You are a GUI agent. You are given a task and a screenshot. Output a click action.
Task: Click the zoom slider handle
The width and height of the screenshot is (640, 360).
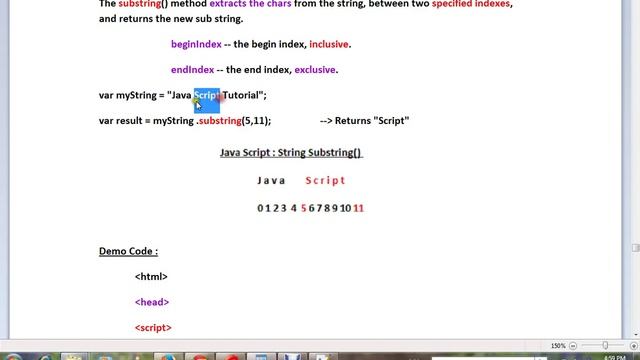click(605, 346)
